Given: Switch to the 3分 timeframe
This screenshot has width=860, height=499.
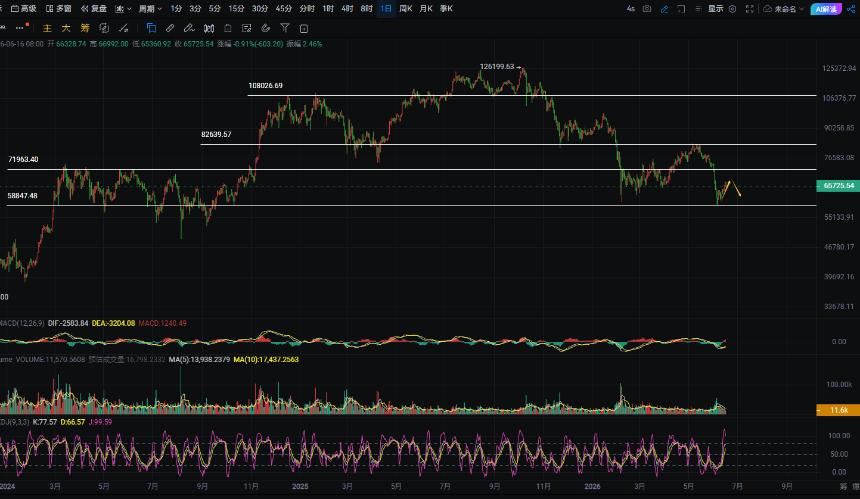Looking at the screenshot, I should click(195, 9).
